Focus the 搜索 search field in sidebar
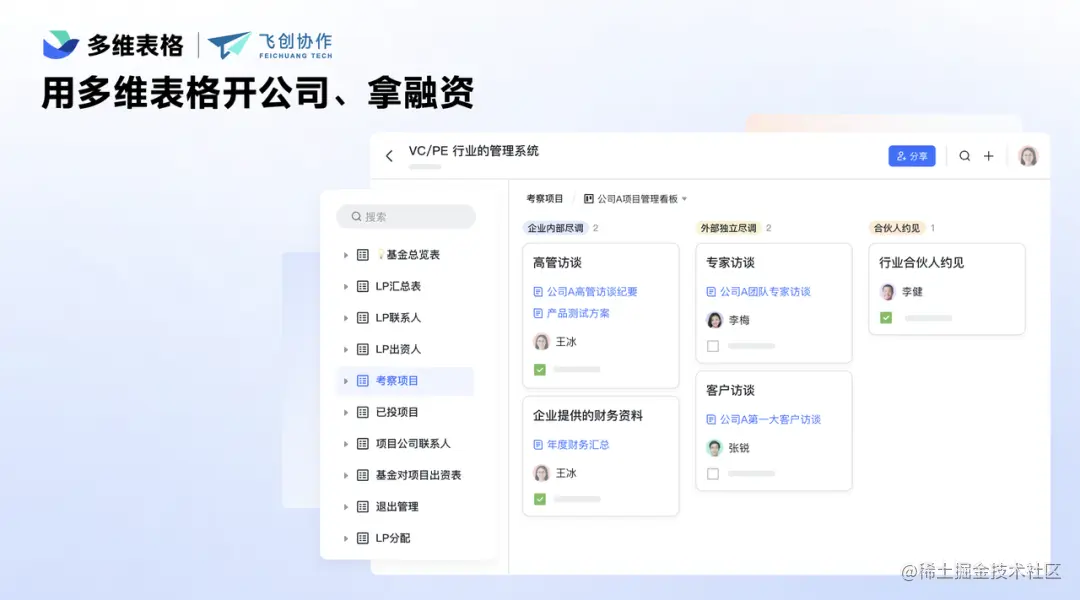The image size is (1080, 600). coord(406,216)
